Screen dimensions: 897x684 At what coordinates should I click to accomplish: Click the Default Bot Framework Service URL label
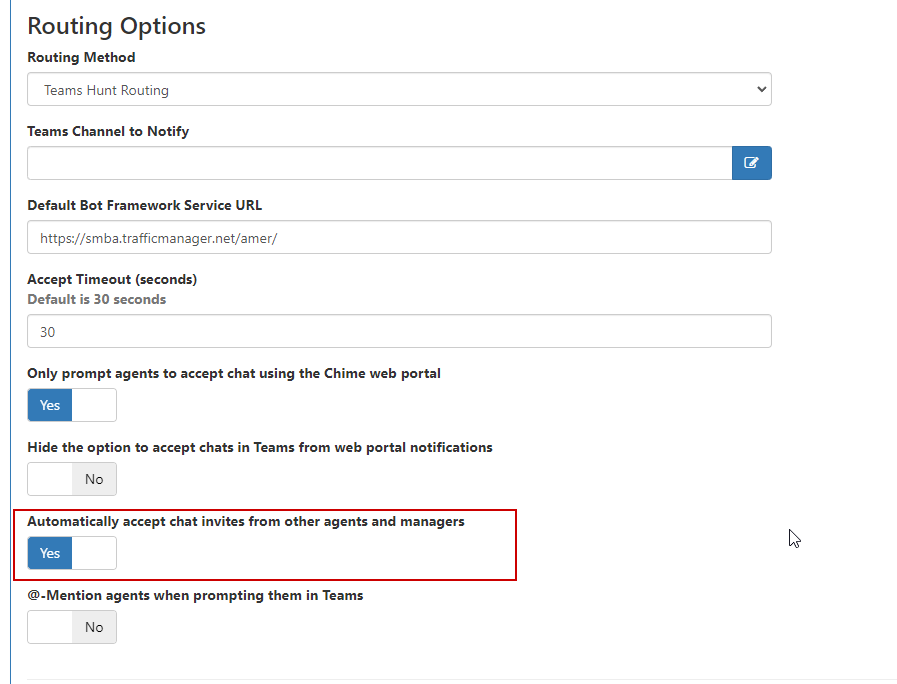[x=145, y=205]
